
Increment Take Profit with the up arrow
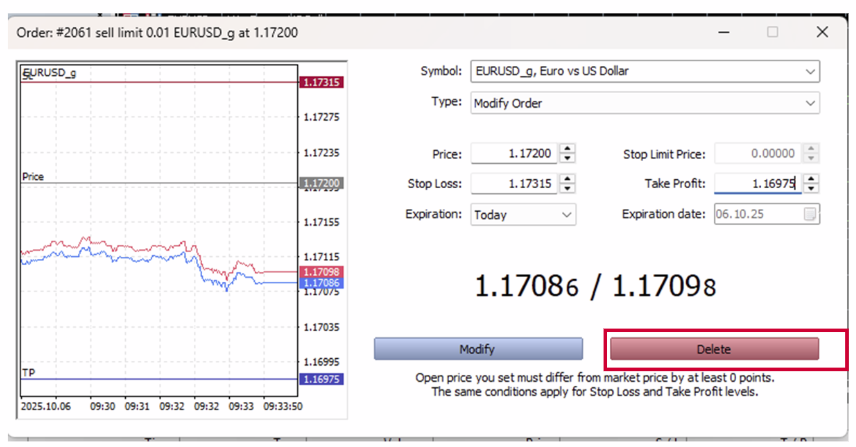pyautogui.click(x=811, y=179)
